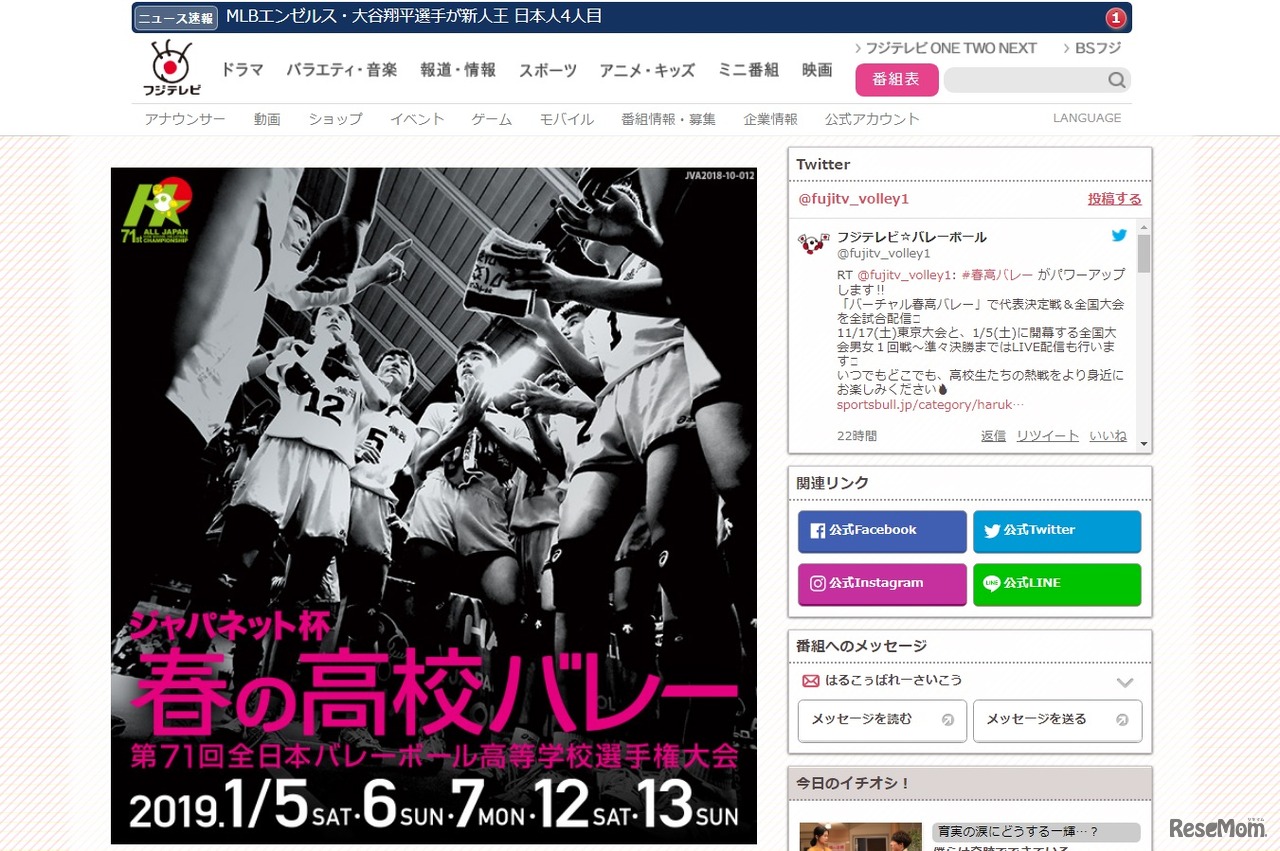Click the 返信 link under tweet

tap(993, 436)
